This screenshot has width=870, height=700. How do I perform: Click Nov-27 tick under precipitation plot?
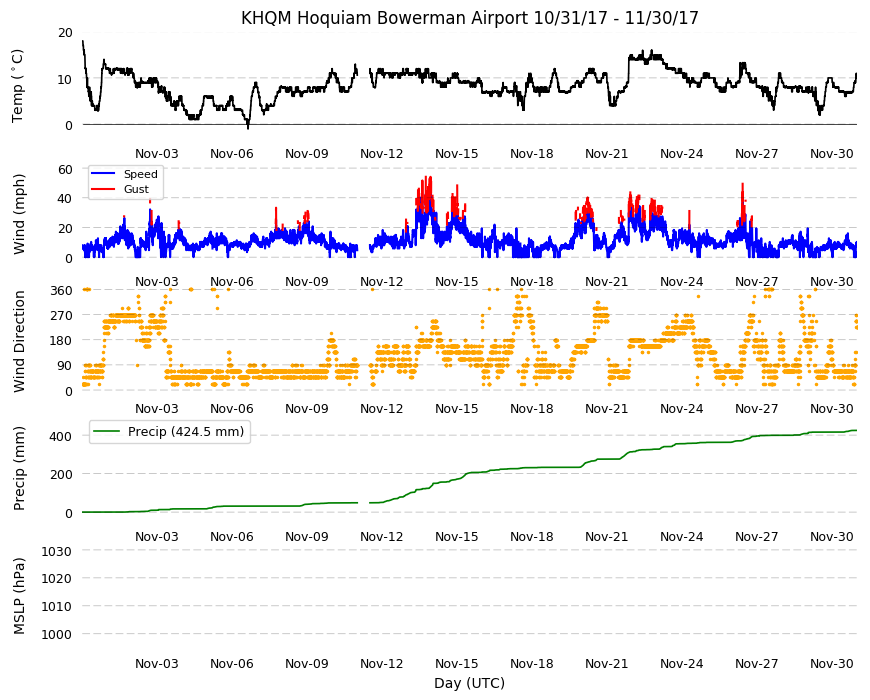(x=756, y=536)
